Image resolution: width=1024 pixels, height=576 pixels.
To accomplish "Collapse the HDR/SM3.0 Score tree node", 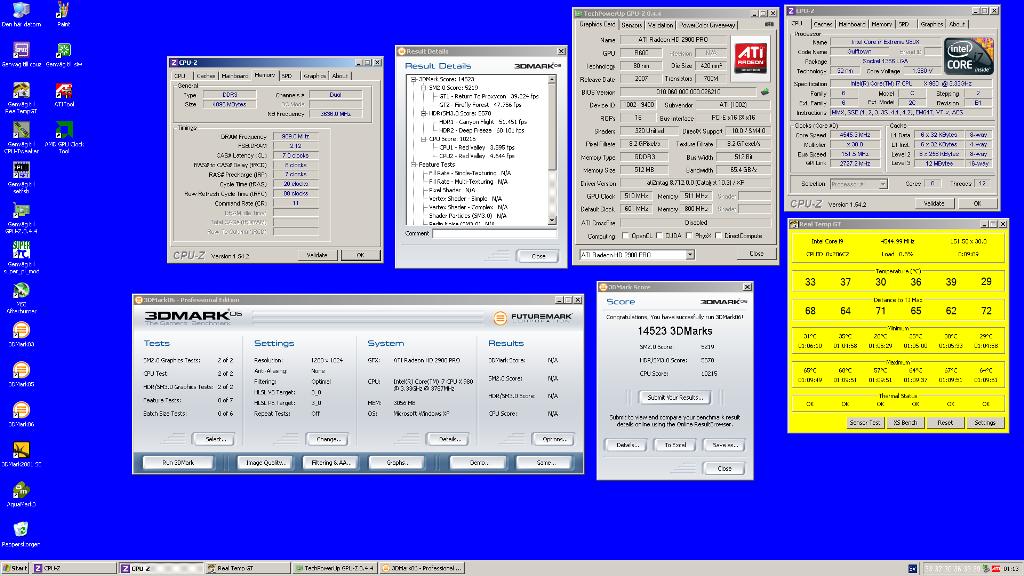I will pyautogui.click(x=423, y=113).
